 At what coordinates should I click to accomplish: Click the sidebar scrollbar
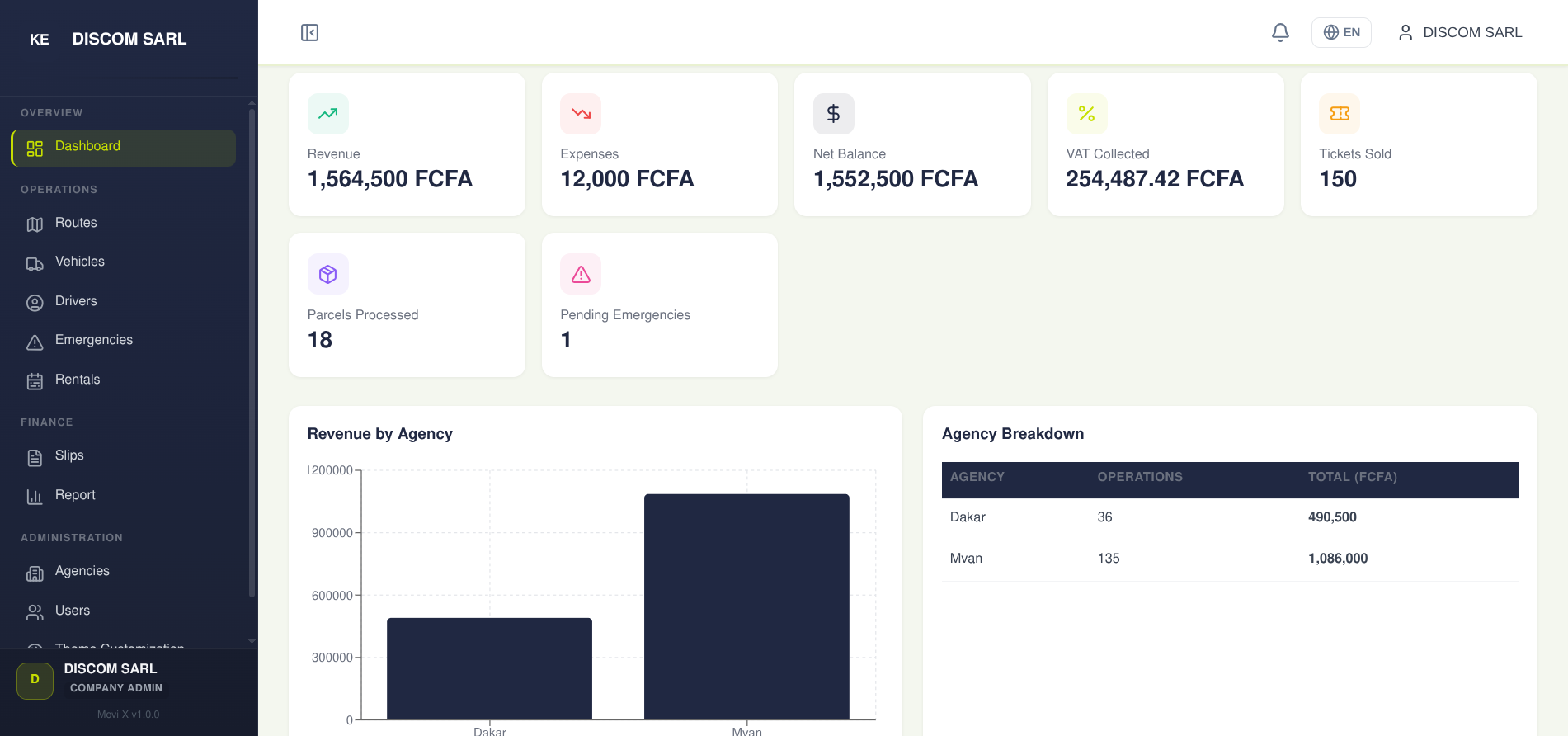click(x=252, y=353)
